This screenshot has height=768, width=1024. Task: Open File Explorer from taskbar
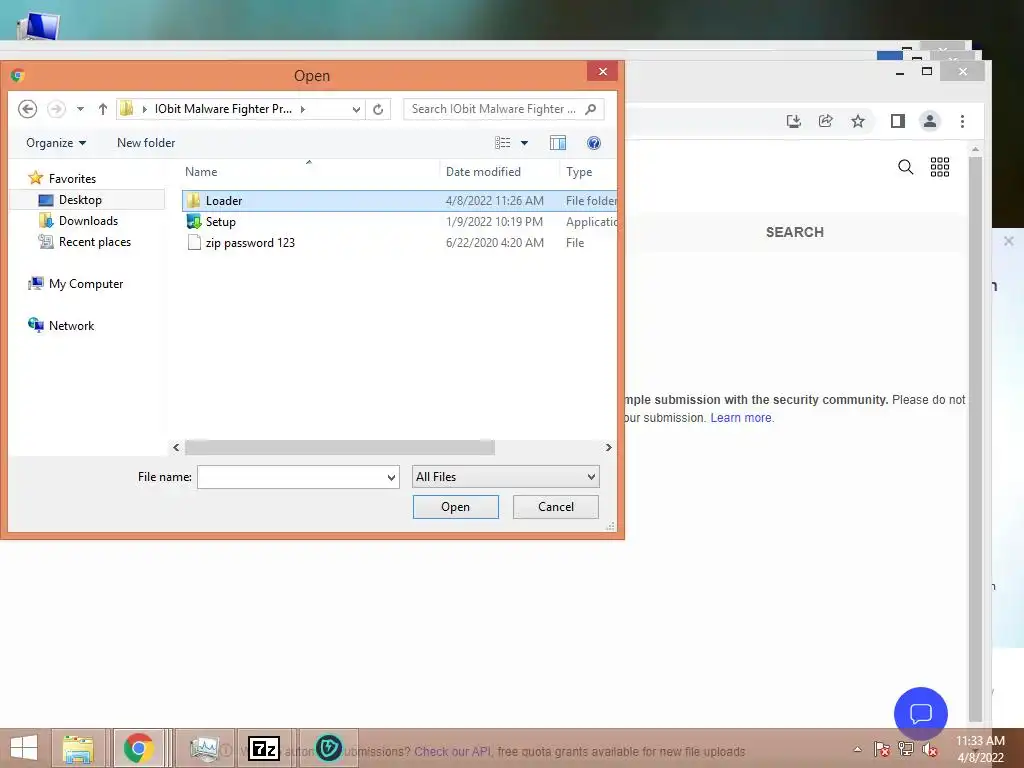click(x=78, y=748)
